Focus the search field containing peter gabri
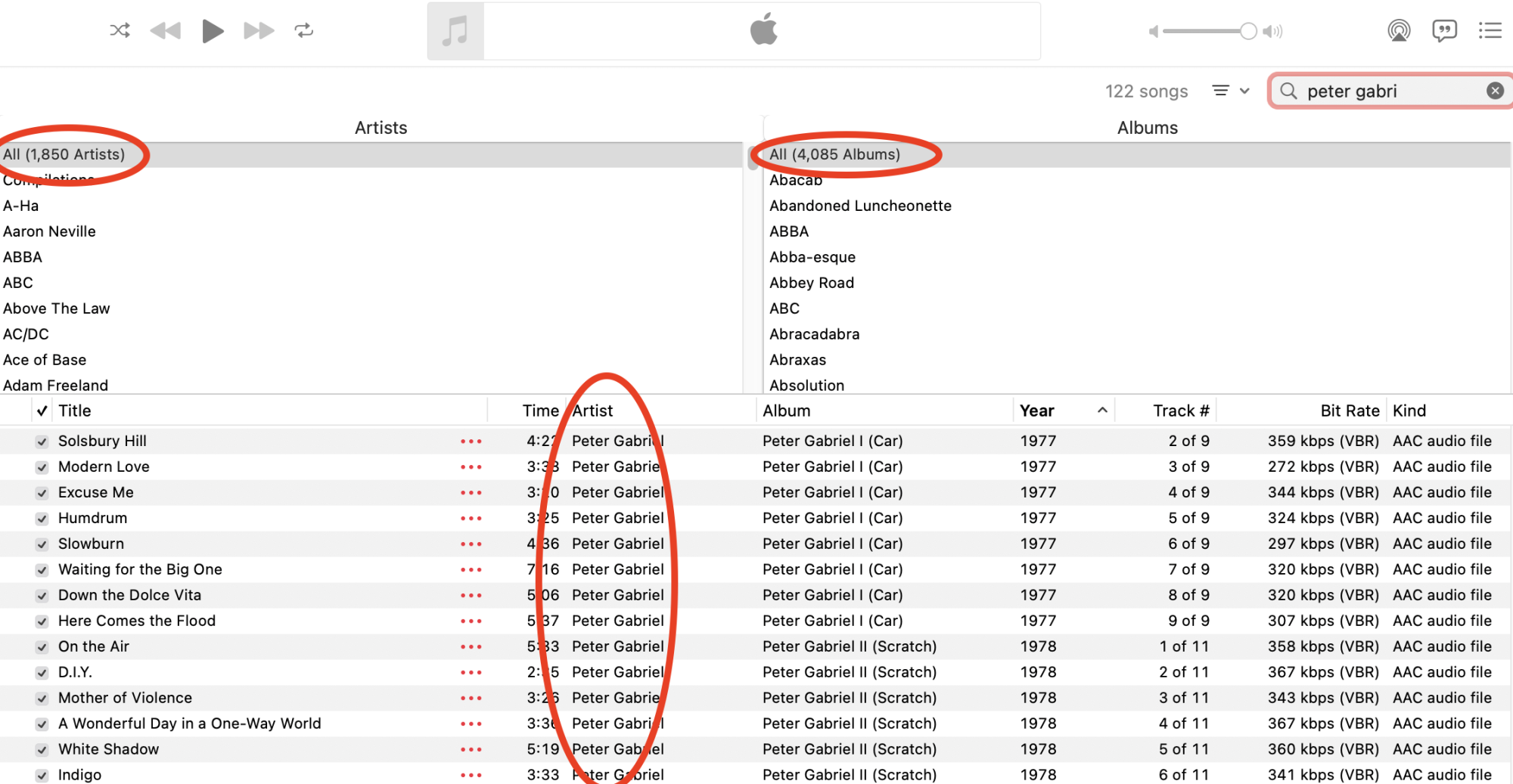 tap(1390, 91)
